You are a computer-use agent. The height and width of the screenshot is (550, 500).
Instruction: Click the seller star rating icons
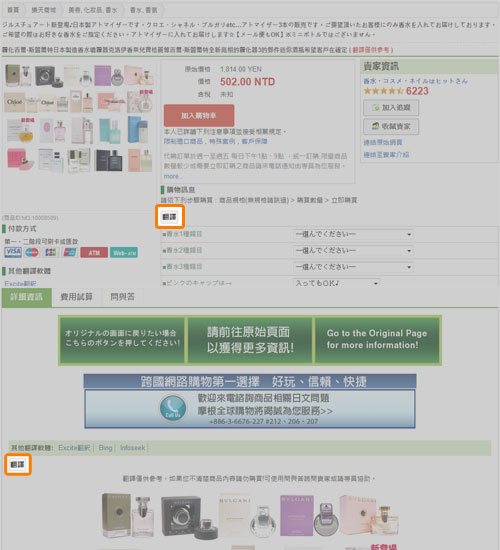point(383,91)
